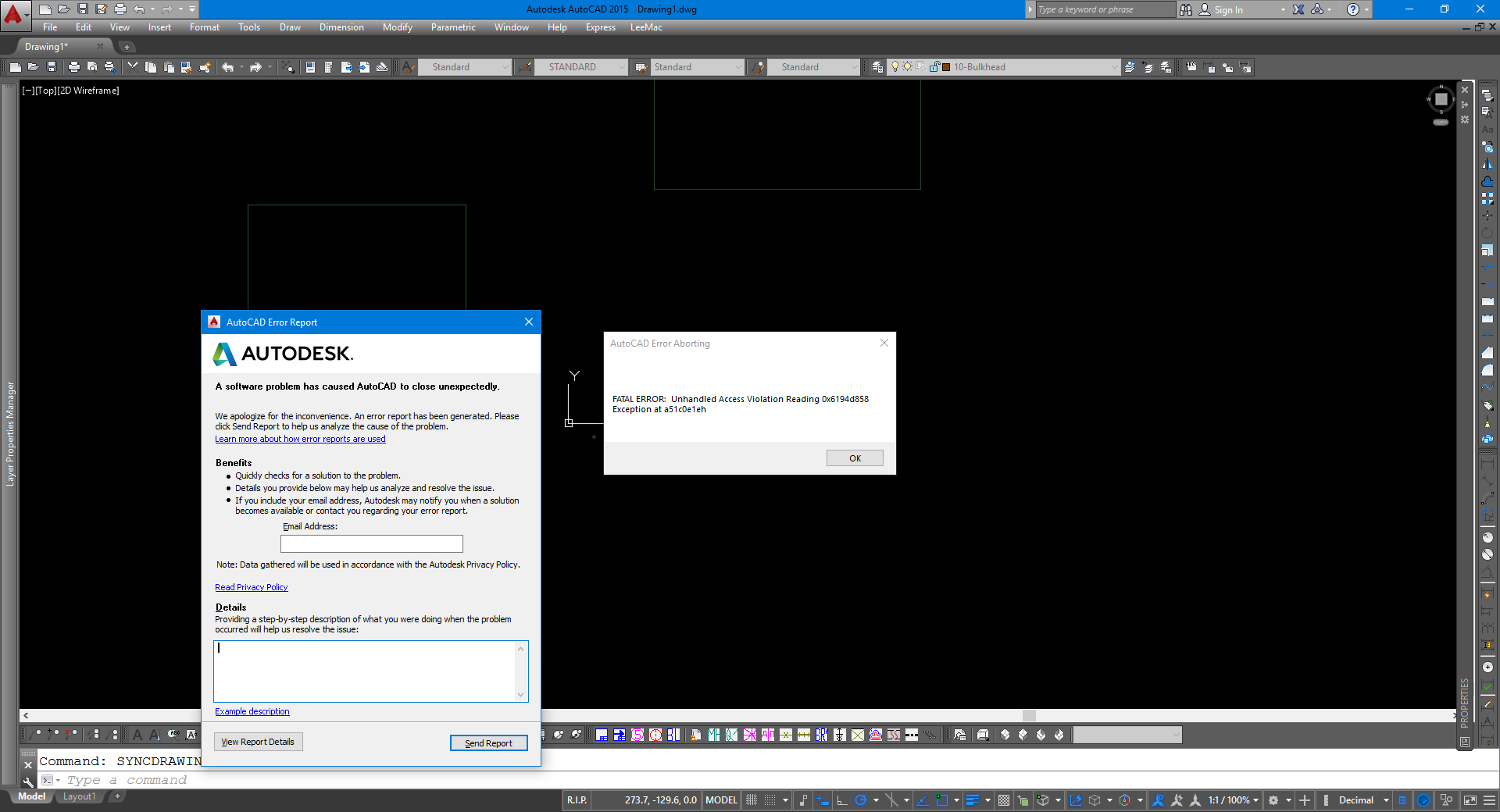Toggle snap mode in status bar
The height and width of the screenshot is (812, 1500).
click(770, 800)
